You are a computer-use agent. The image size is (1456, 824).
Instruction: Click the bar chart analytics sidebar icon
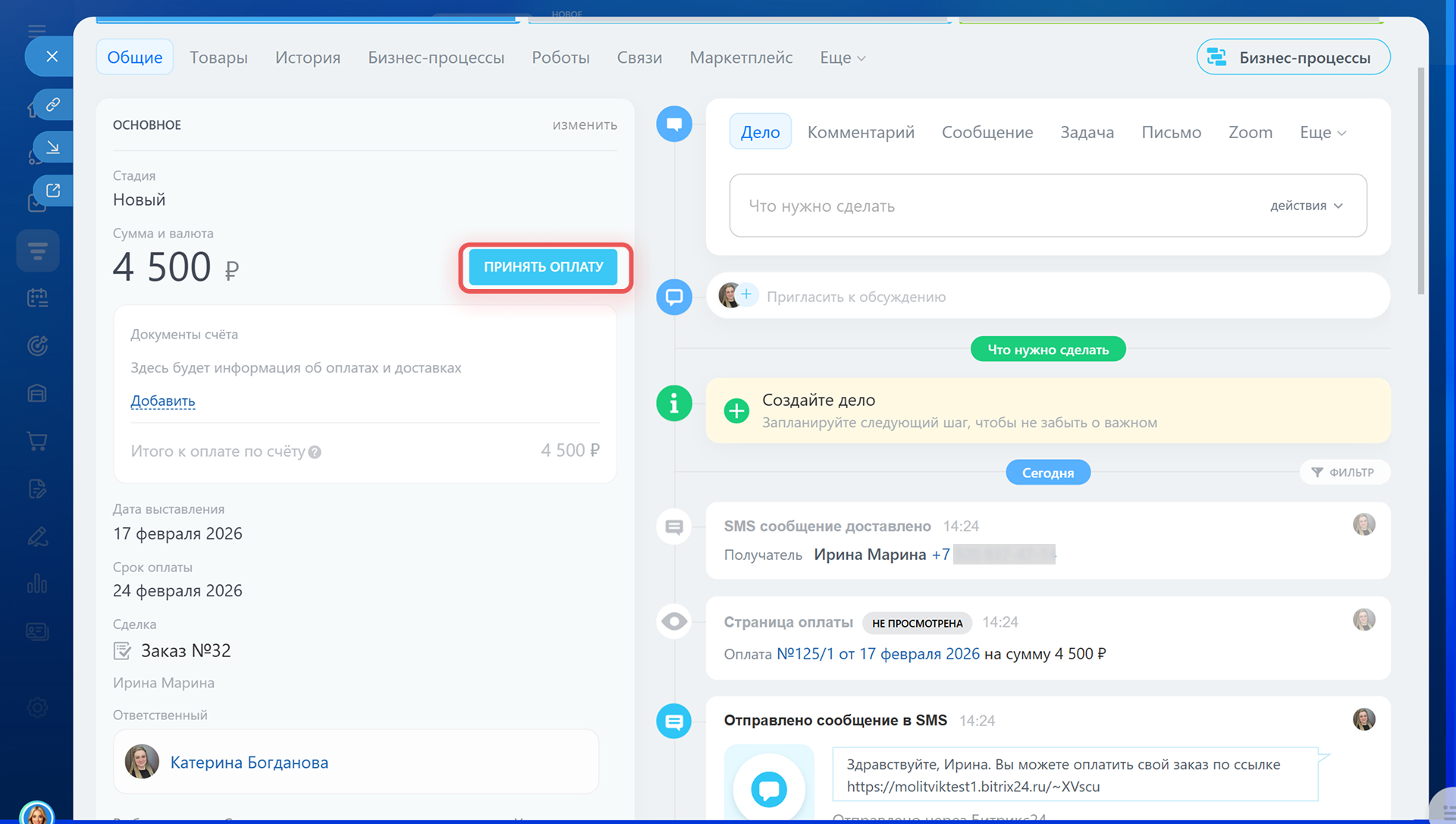pyautogui.click(x=37, y=583)
